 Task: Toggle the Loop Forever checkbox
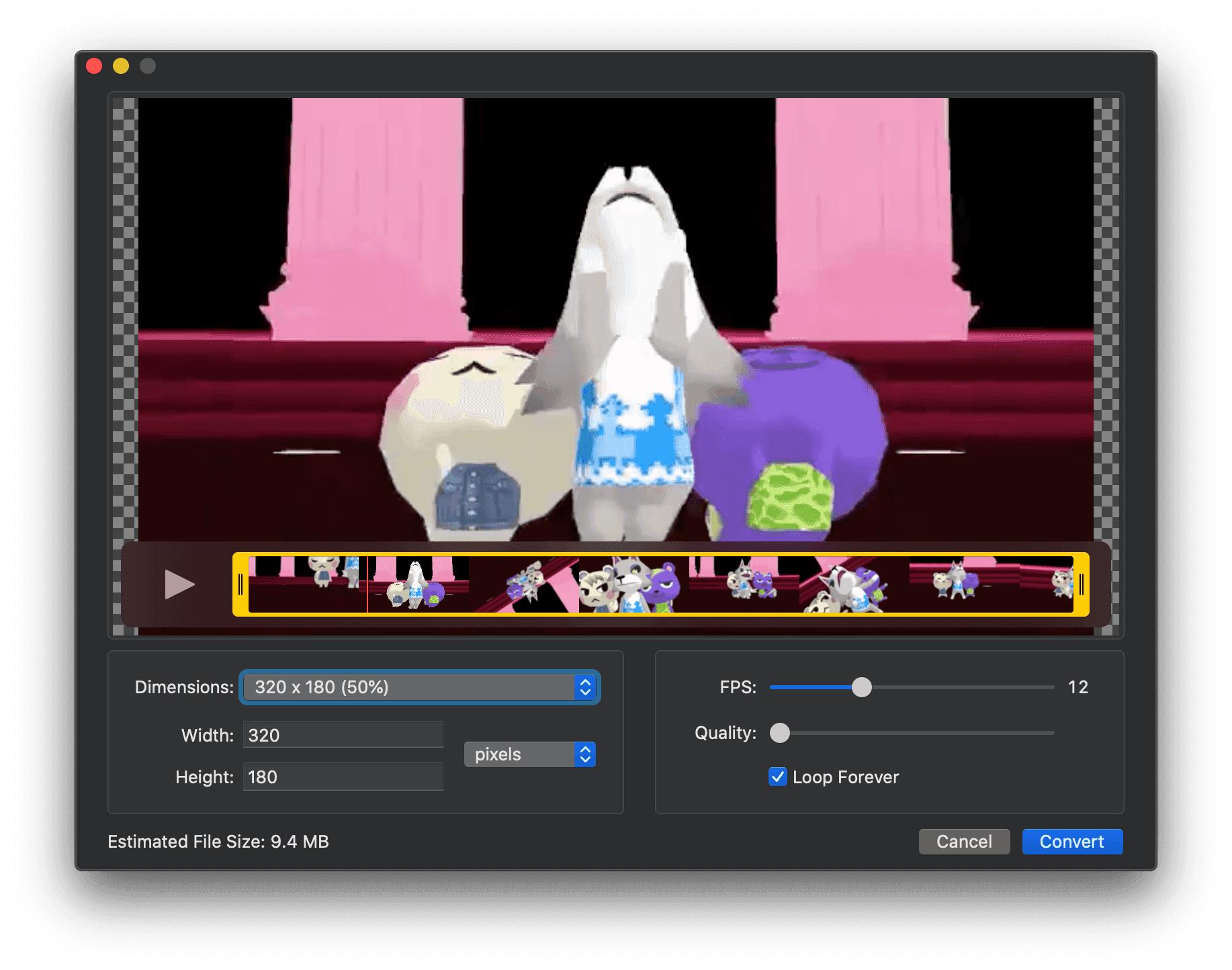[x=777, y=777]
